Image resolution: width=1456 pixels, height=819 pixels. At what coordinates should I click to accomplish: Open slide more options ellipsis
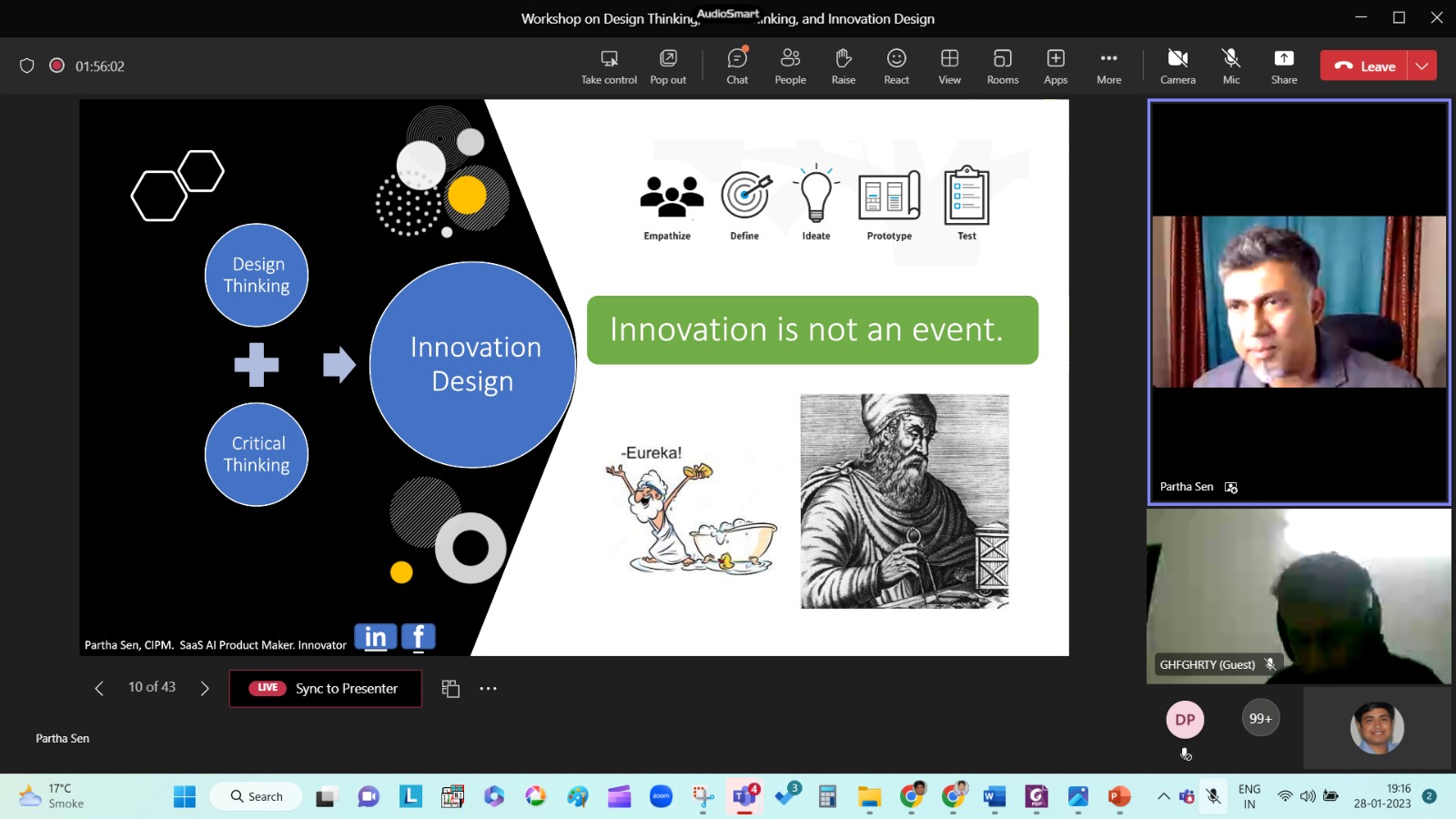point(489,688)
